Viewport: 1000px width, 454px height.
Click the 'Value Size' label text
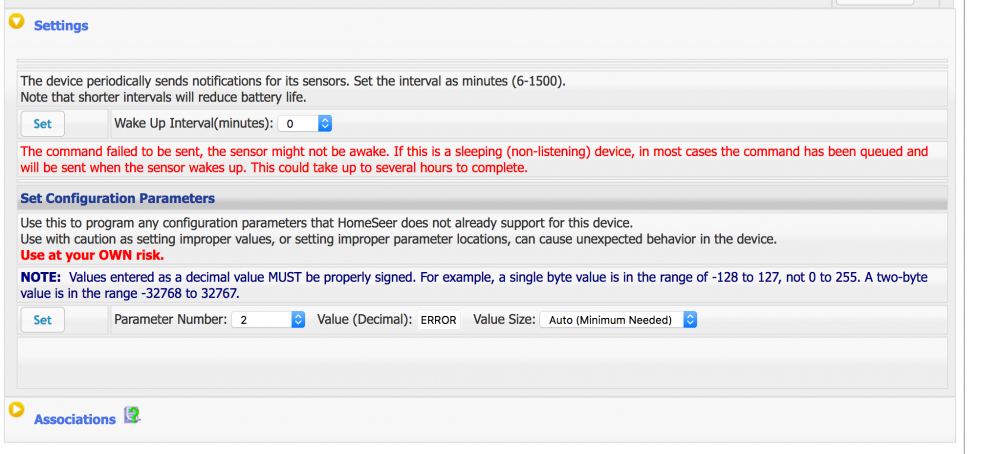pos(504,320)
